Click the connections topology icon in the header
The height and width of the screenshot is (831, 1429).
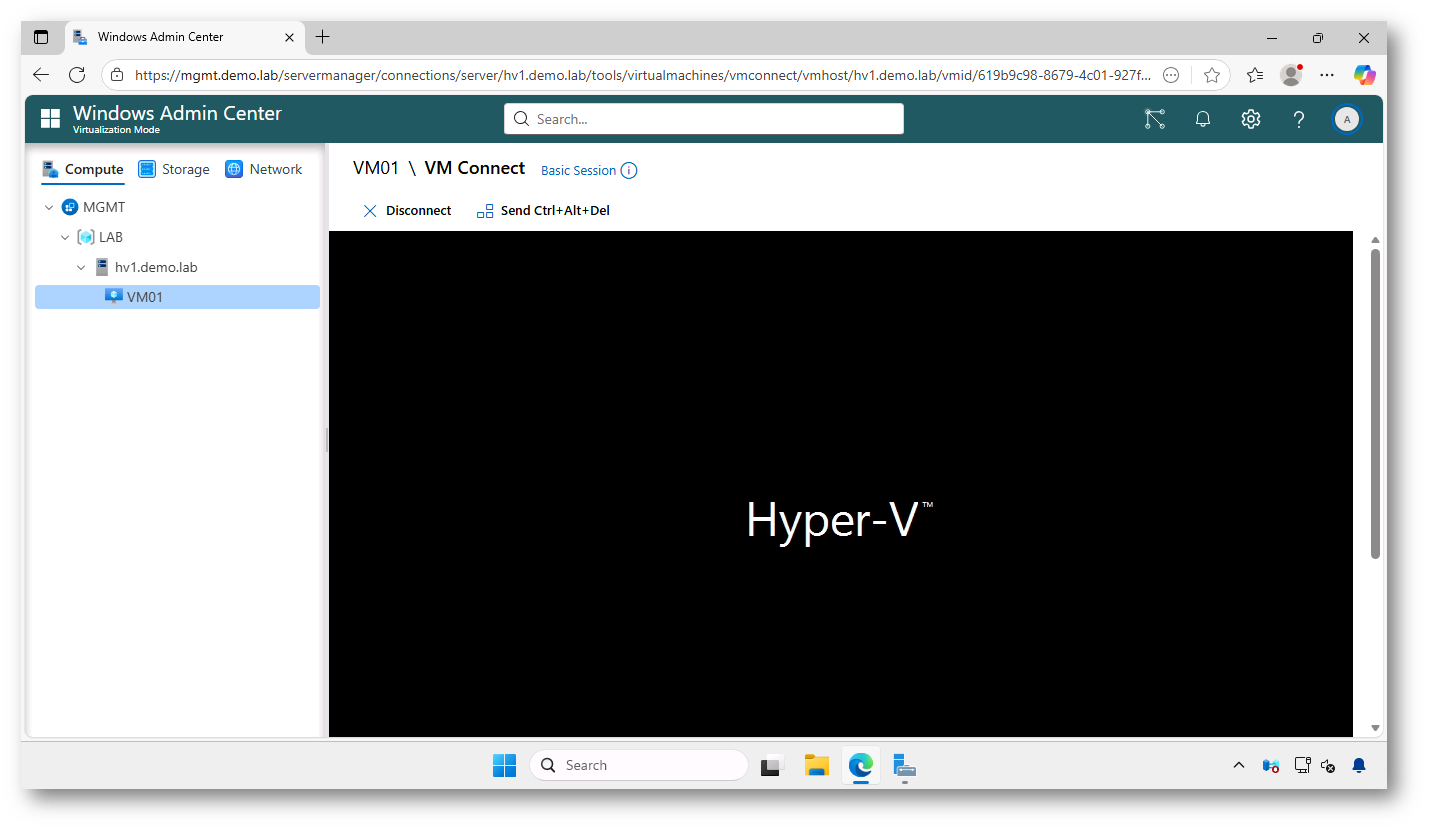click(1155, 119)
